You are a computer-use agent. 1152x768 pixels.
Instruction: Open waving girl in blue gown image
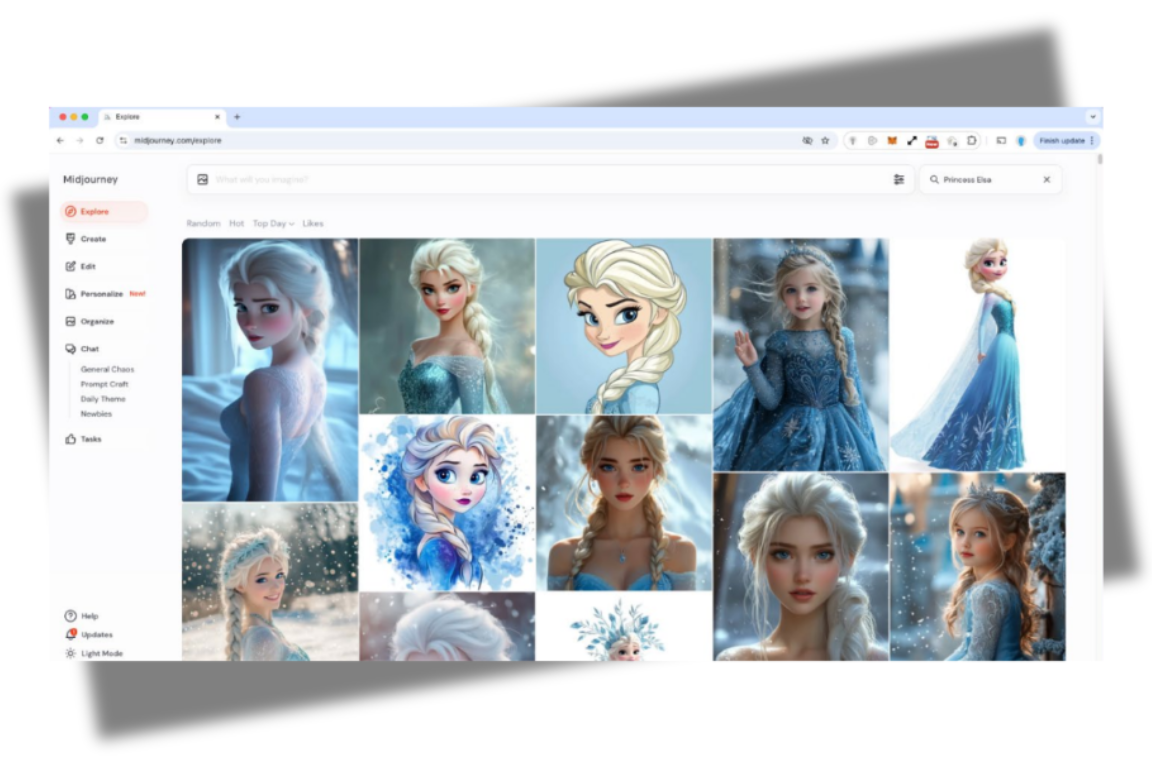801,354
